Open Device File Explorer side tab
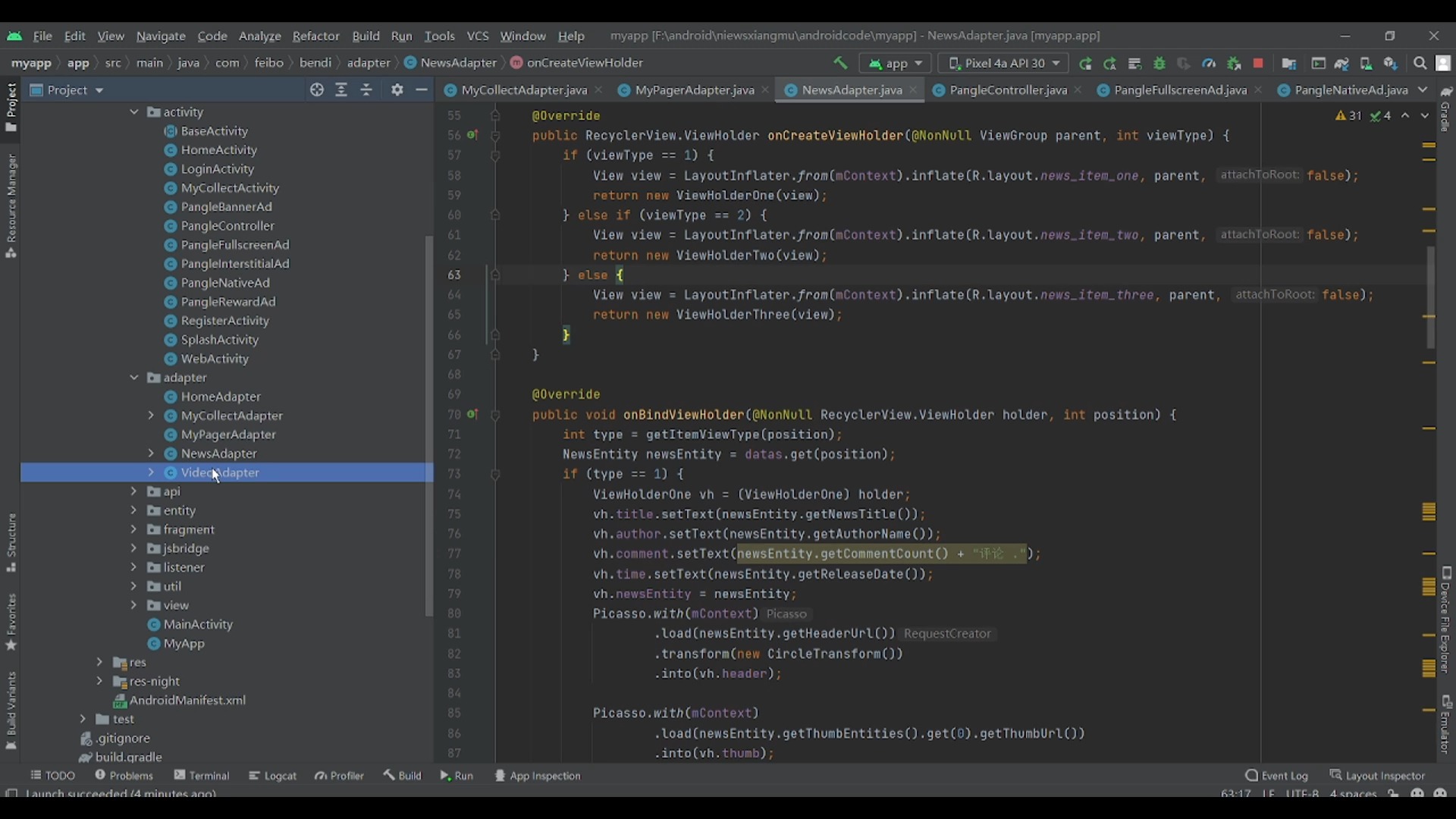Screen dimensions: 1456x819 [1445, 620]
